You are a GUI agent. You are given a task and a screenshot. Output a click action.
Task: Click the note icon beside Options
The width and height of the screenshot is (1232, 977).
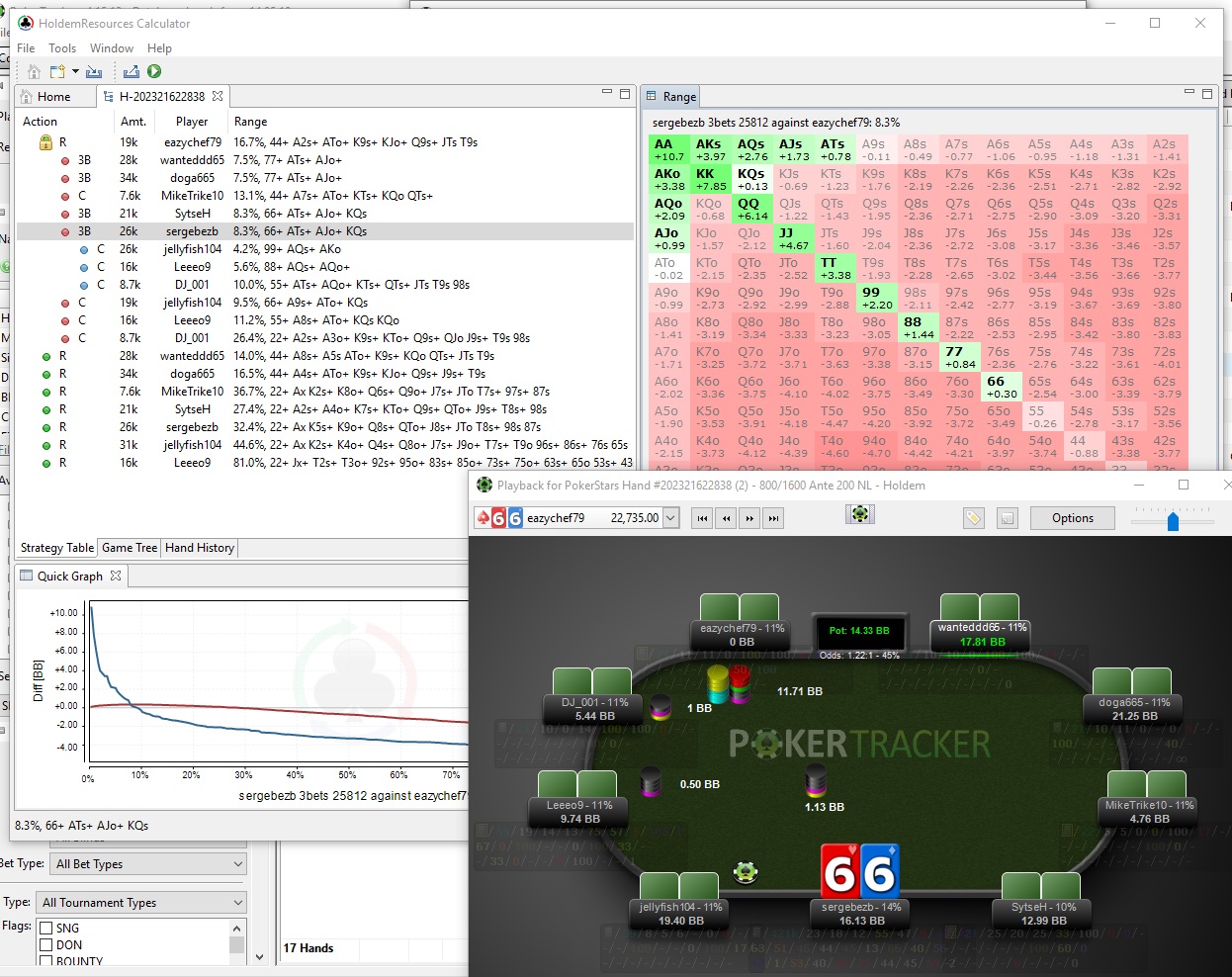click(x=1008, y=518)
